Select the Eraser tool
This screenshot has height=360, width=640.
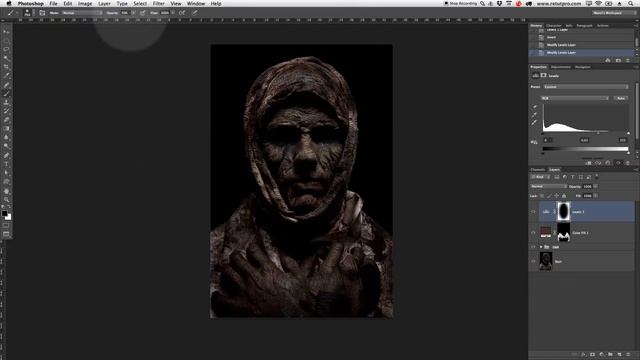6,120
